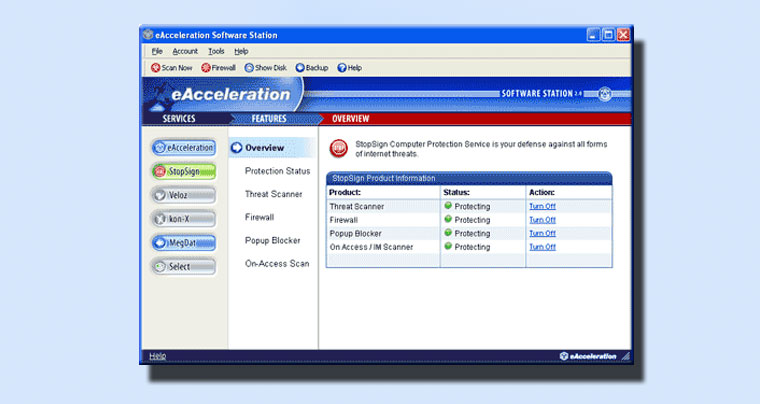Open the Tools menu
The width and height of the screenshot is (760, 404).
pos(216,51)
